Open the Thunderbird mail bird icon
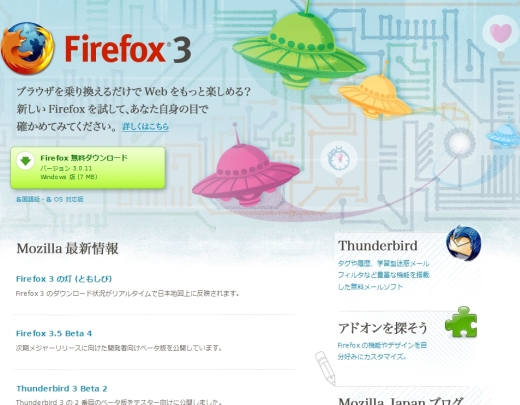The height and width of the screenshot is (405, 520). [x=463, y=243]
